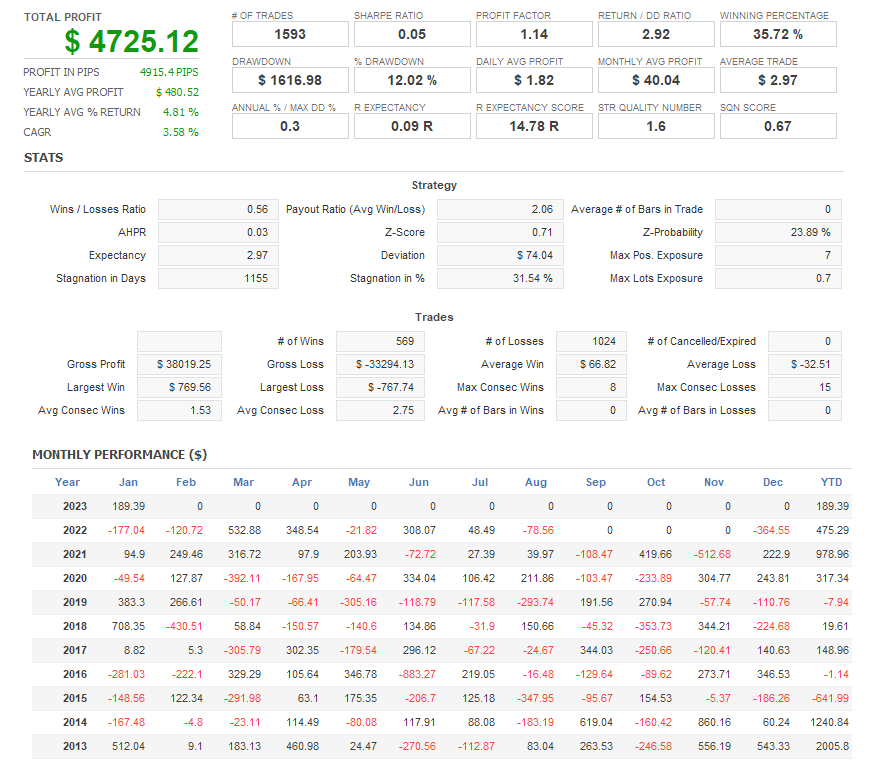The width and height of the screenshot is (881, 774).
Task: Click the Average Win field $ 66.82
Action: click(591, 365)
